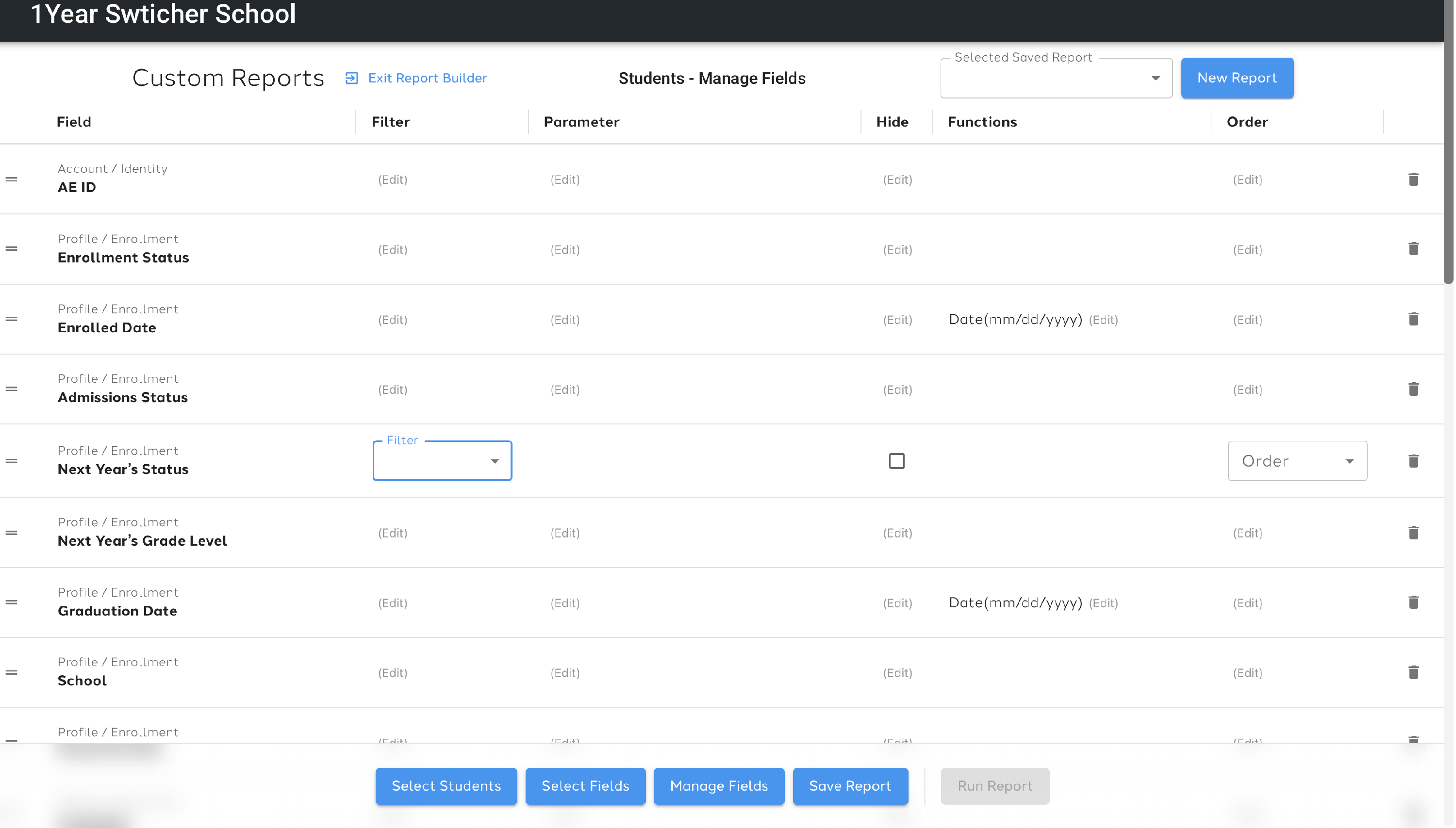Viewport: 1456px width, 828px height.
Task: Open Filter dropdown for Next Year's Status
Action: click(442, 461)
